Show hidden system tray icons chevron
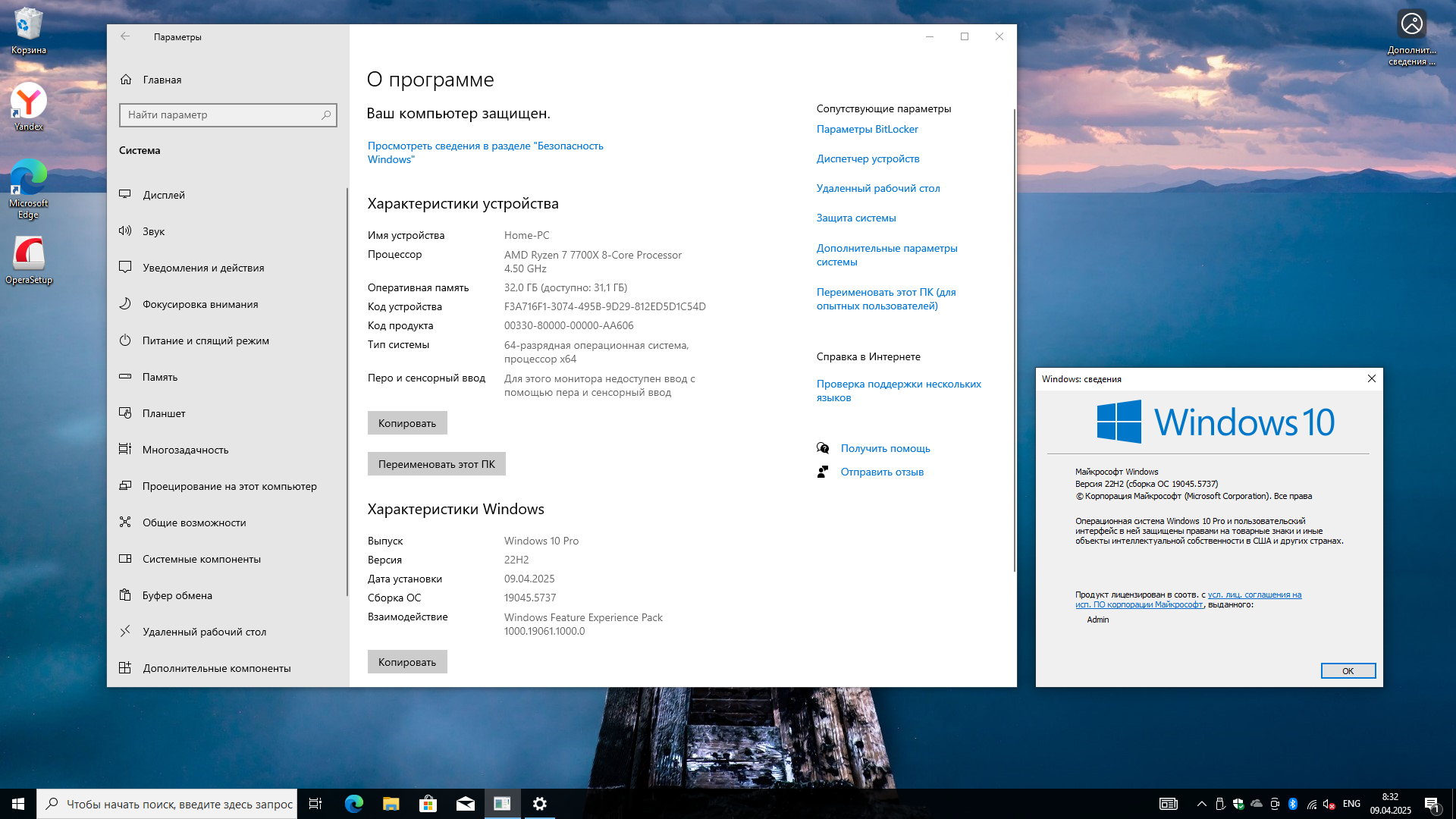 [x=1201, y=804]
